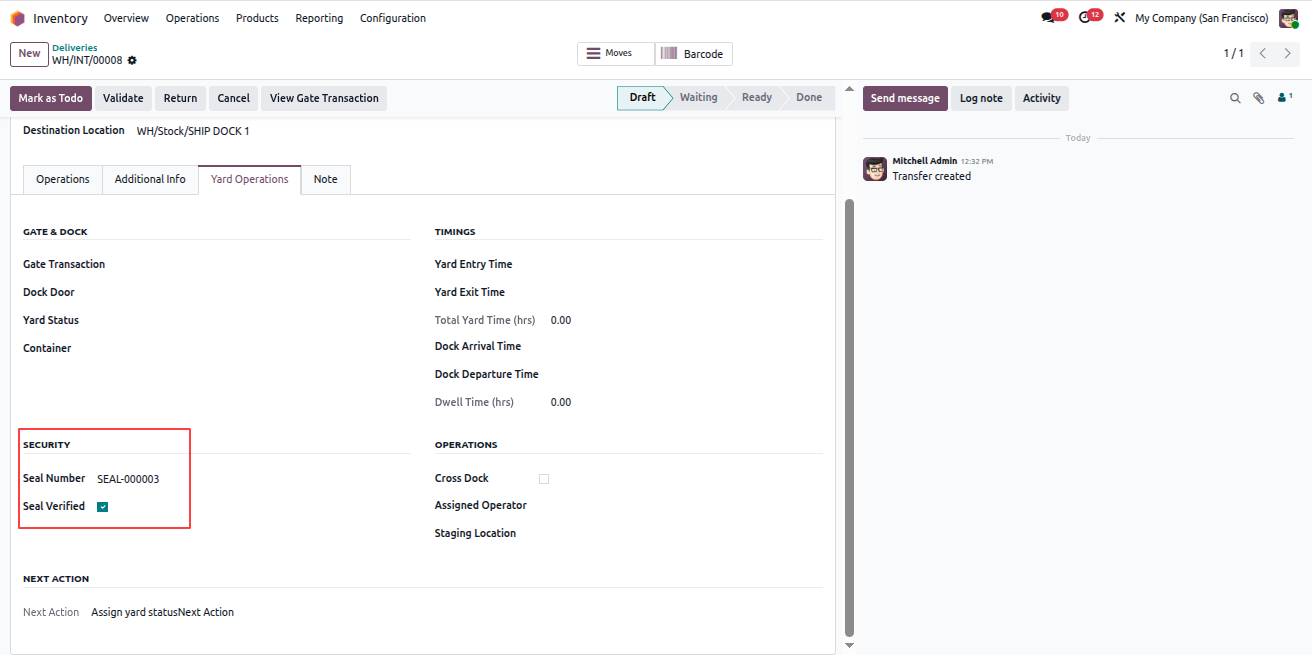Screen dimensions: 1312x655
Task: Open the activities clock icon
Action: pos(1085,18)
